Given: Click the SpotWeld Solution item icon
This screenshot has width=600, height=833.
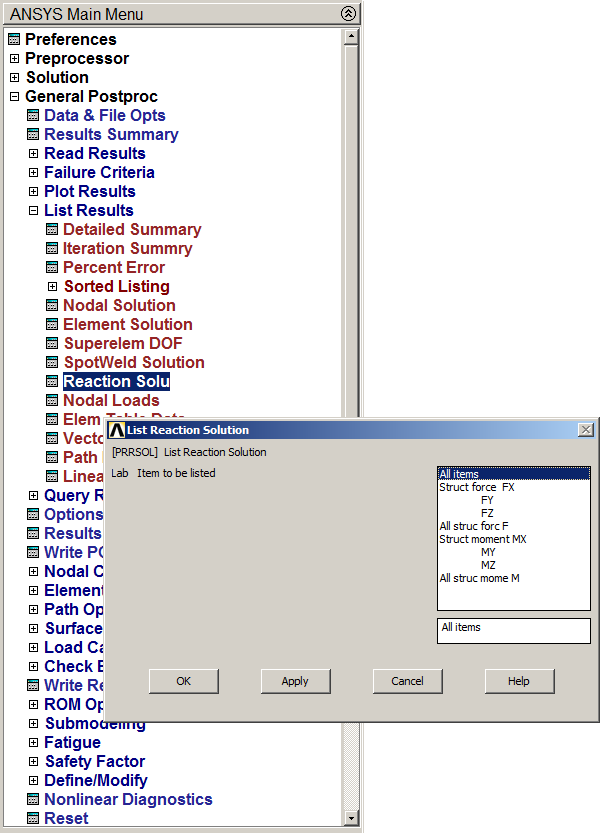Looking at the screenshot, I should pos(52,363).
